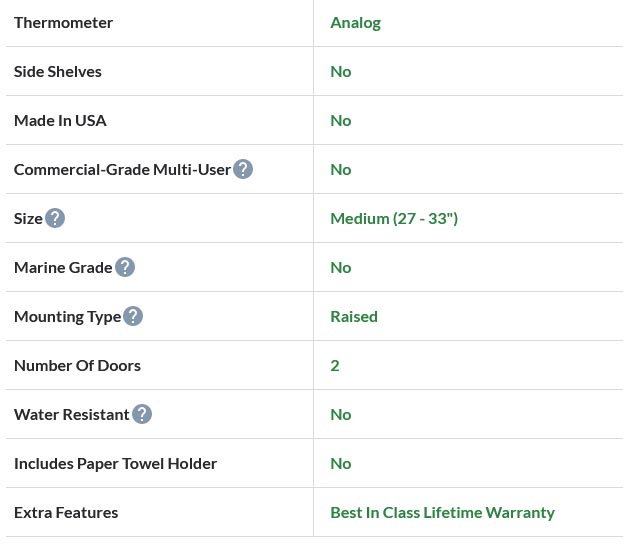Select the Medium (27 - 33") size link
Viewport: 630px width, 550px height.
(394, 218)
